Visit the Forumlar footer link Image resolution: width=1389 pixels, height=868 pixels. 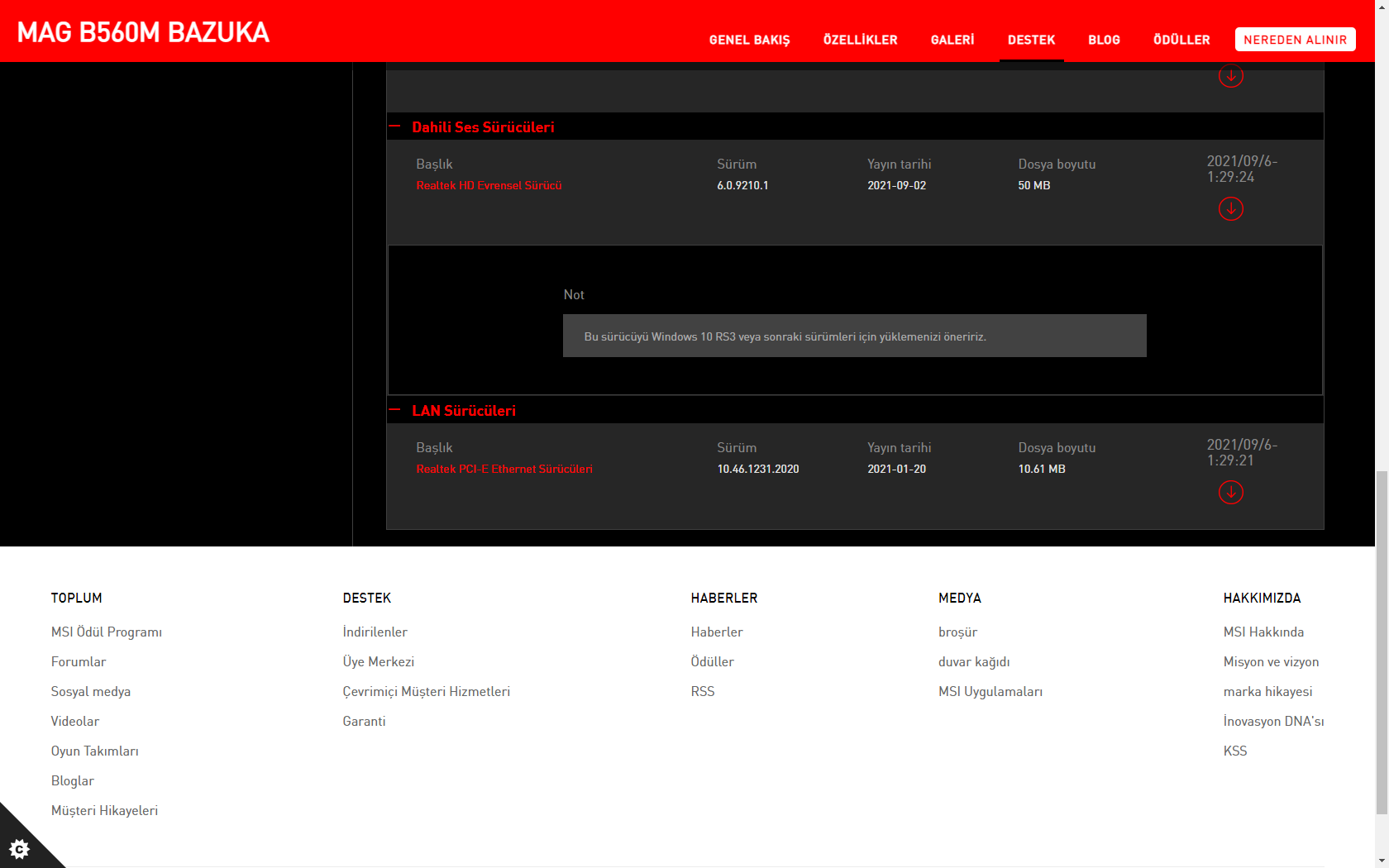click(79, 661)
